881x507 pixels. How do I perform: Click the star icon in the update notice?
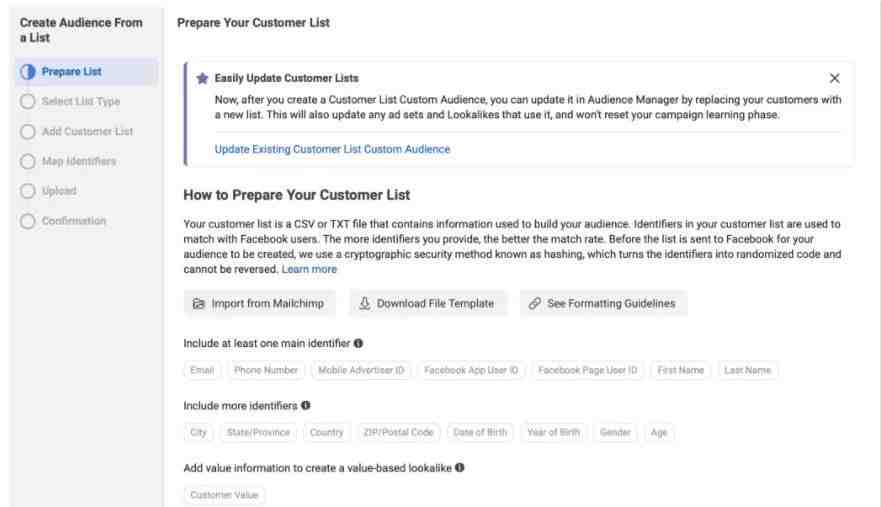click(x=203, y=79)
